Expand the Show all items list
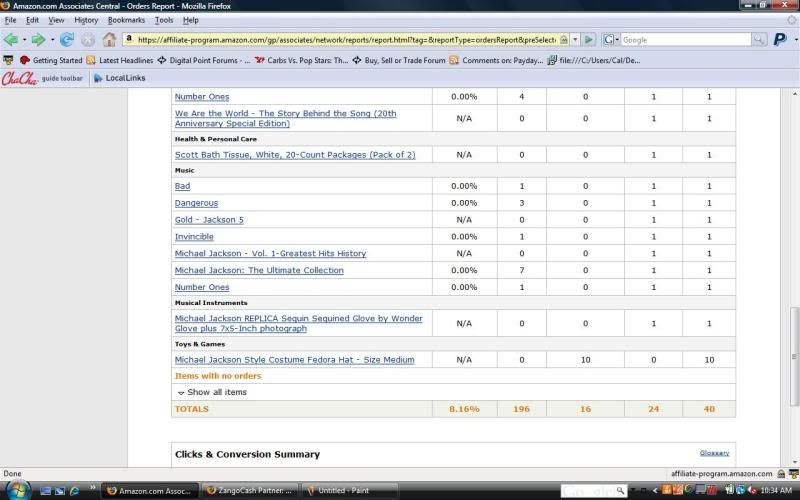This screenshot has width=800, height=500. pyautogui.click(x=212, y=392)
